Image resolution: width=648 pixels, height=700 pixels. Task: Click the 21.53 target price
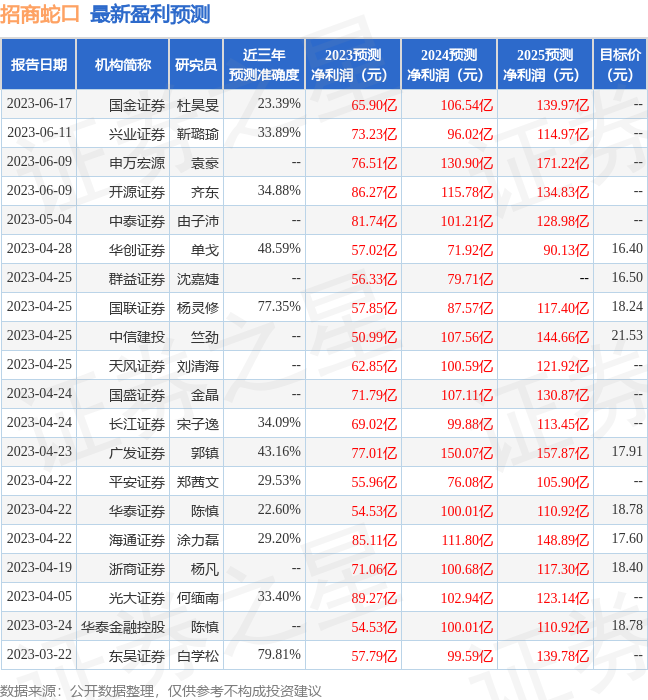627,336
